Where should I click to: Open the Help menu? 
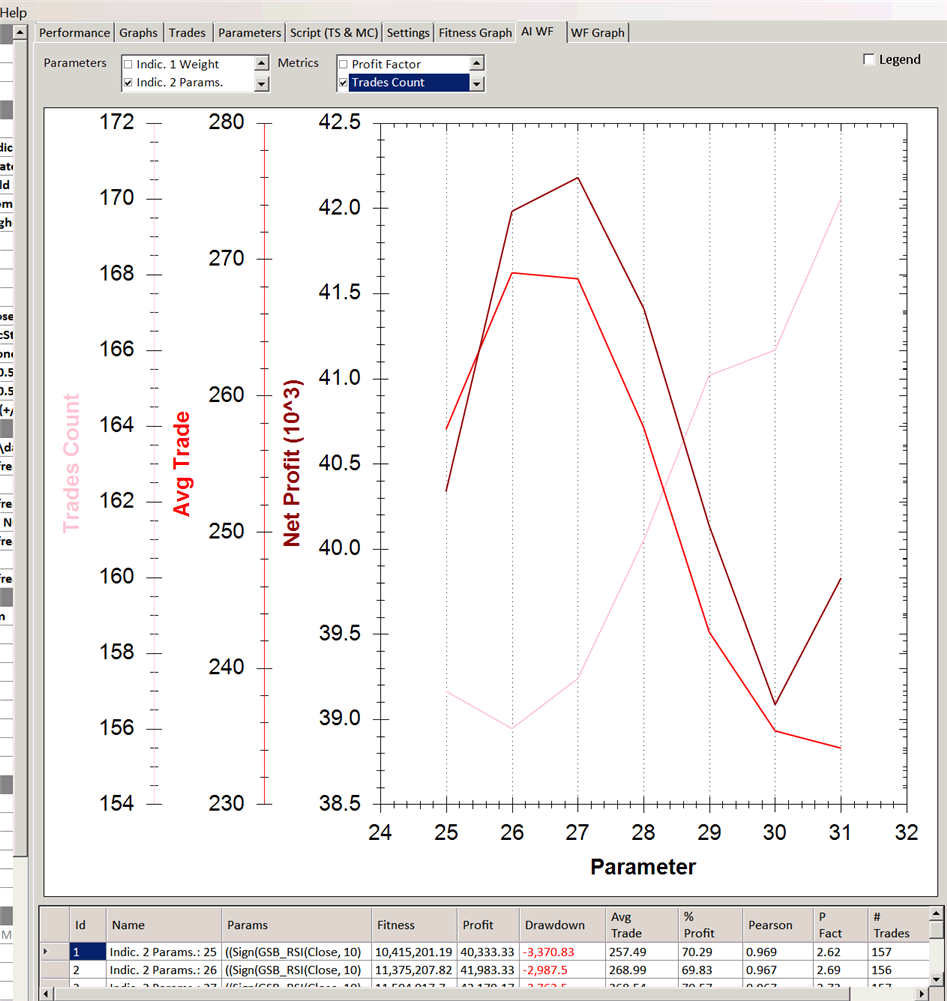(x=14, y=13)
